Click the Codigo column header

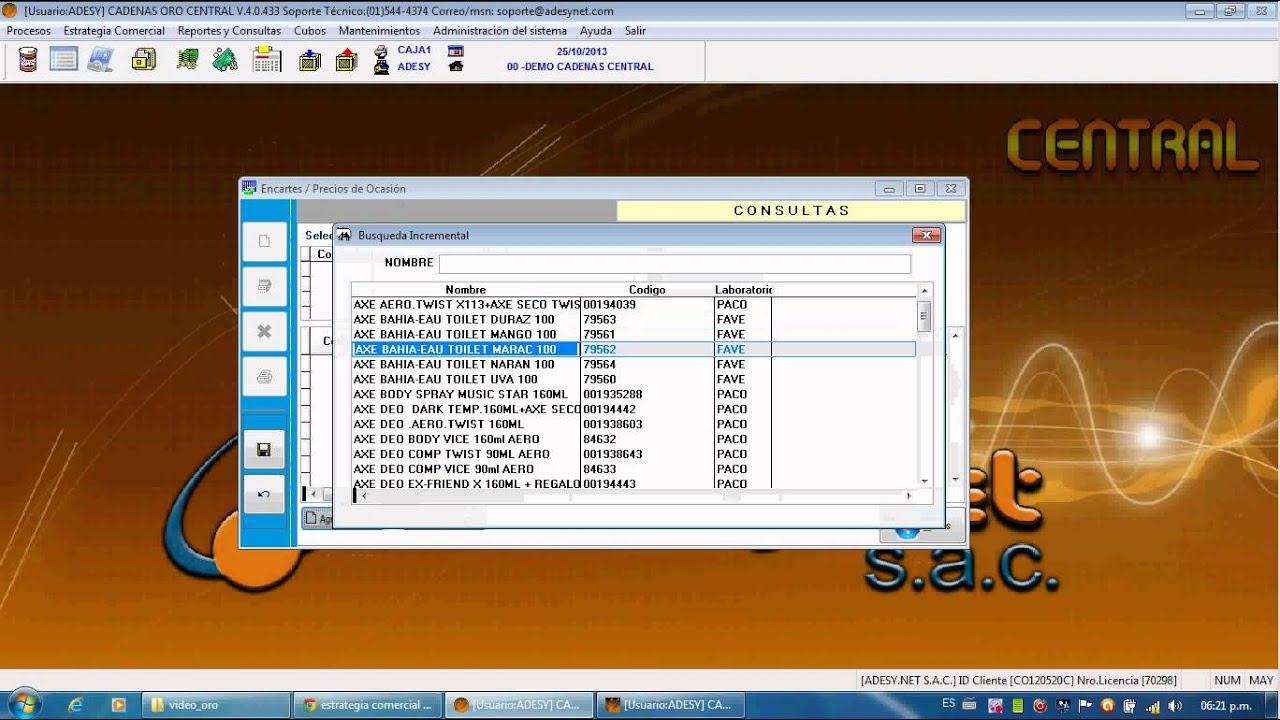pyautogui.click(x=647, y=290)
